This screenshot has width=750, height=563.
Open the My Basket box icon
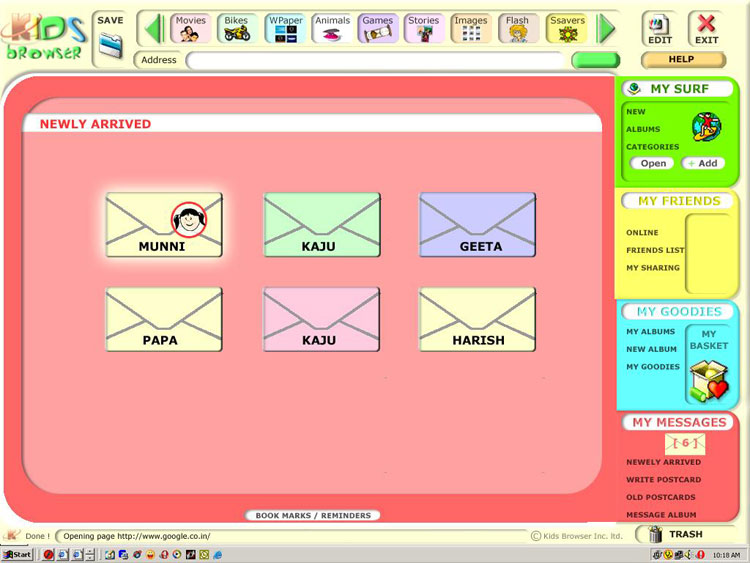tap(709, 382)
